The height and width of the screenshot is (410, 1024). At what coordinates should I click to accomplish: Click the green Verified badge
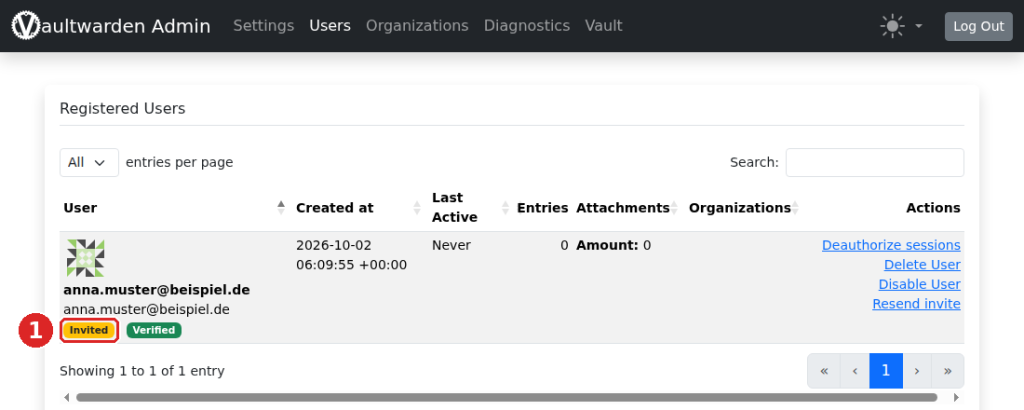[x=154, y=330]
